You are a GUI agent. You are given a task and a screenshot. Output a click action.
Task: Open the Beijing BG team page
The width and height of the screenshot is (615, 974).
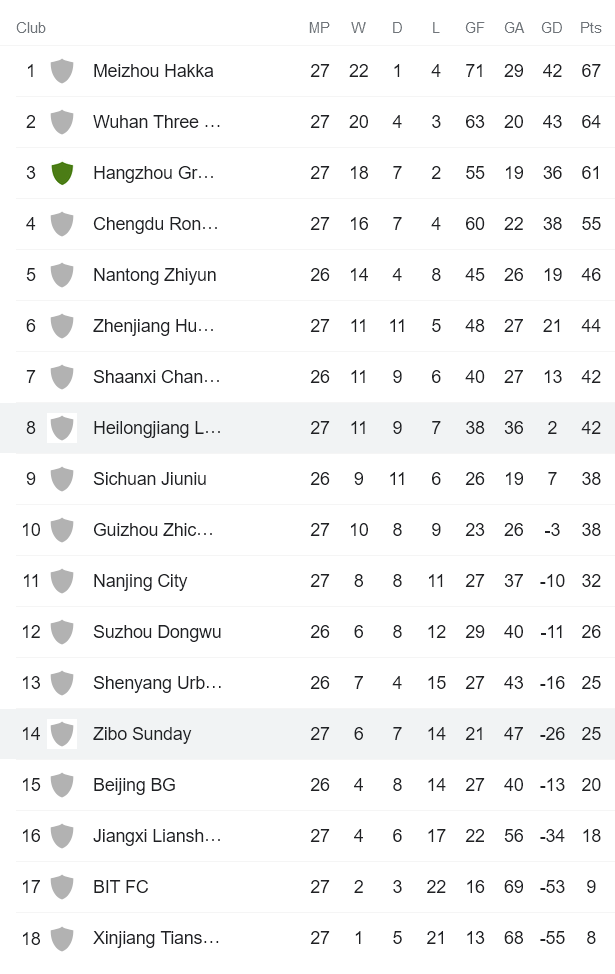coord(135,784)
